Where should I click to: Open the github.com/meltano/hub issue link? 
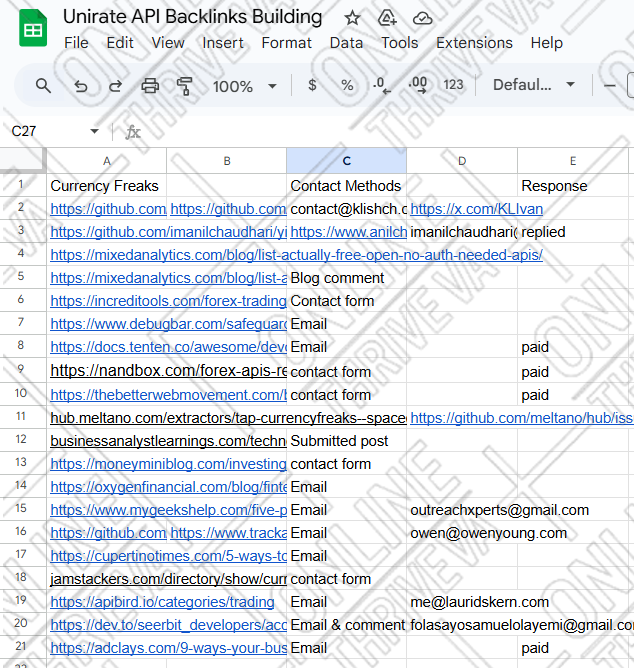pos(522,418)
